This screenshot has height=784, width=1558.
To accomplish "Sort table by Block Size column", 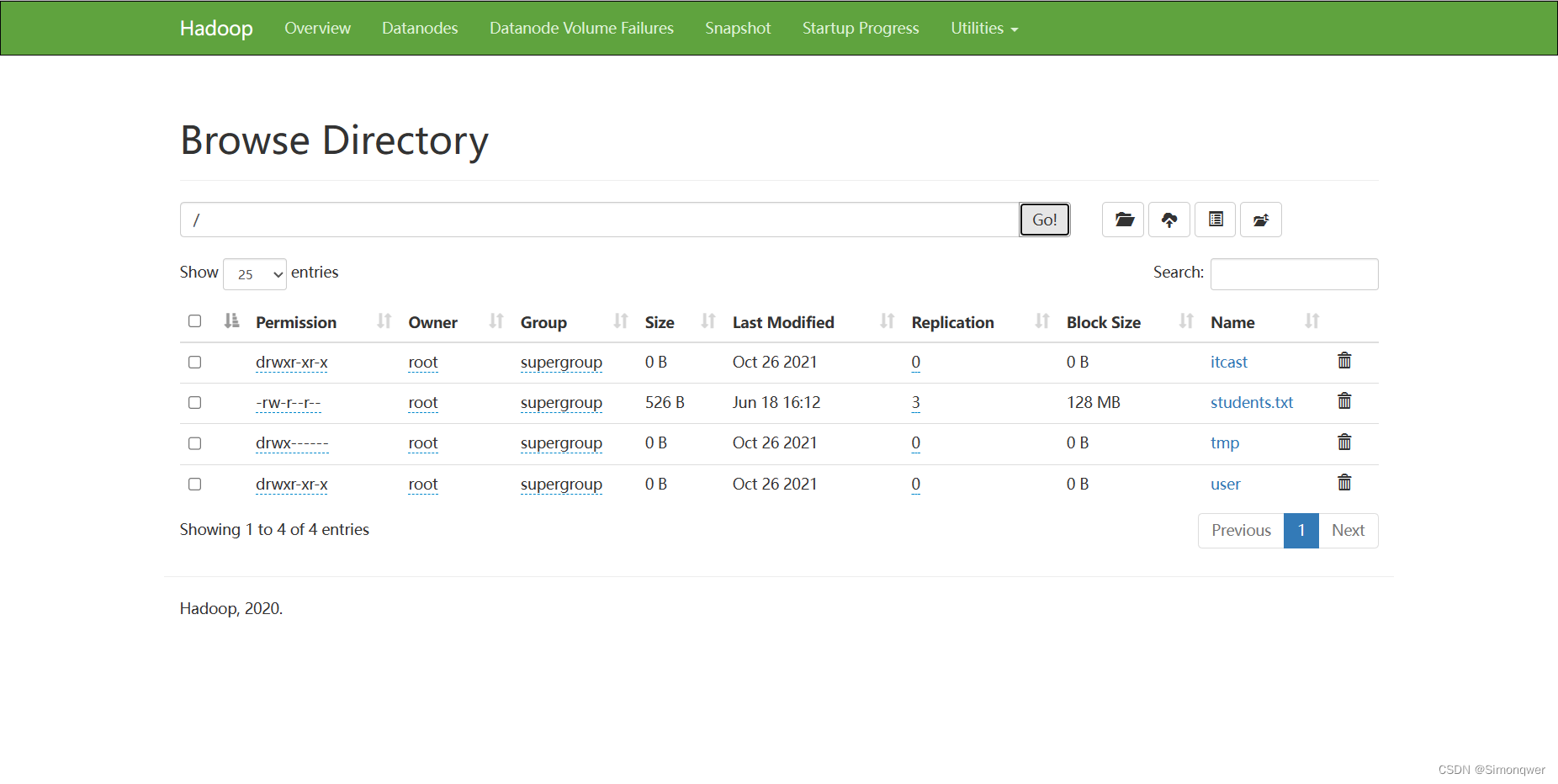I will tap(1186, 320).
